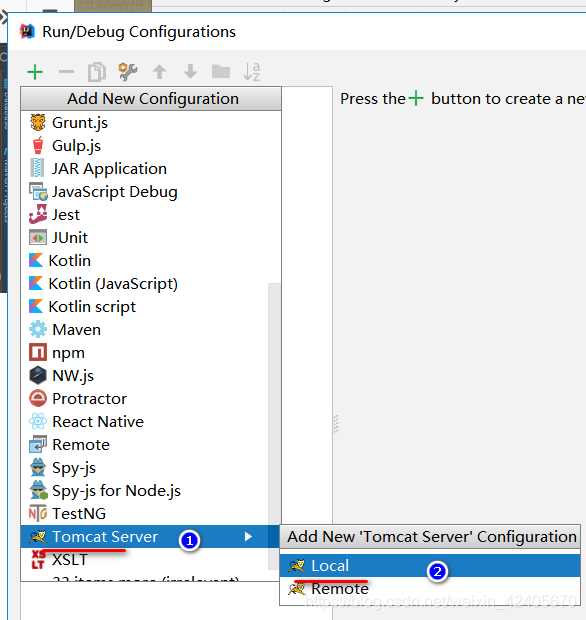Select the JavaScript Debug icon

[x=38, y=191]
